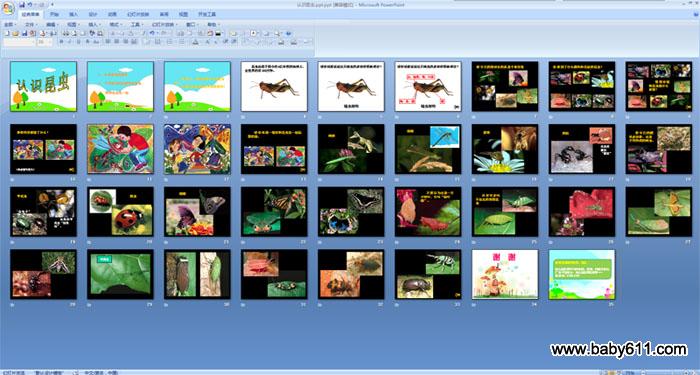Select the 认识昆虫 title slide thumbnail
Image resolution: width=700 pixels, height=375 pixels.
[43, 86]
